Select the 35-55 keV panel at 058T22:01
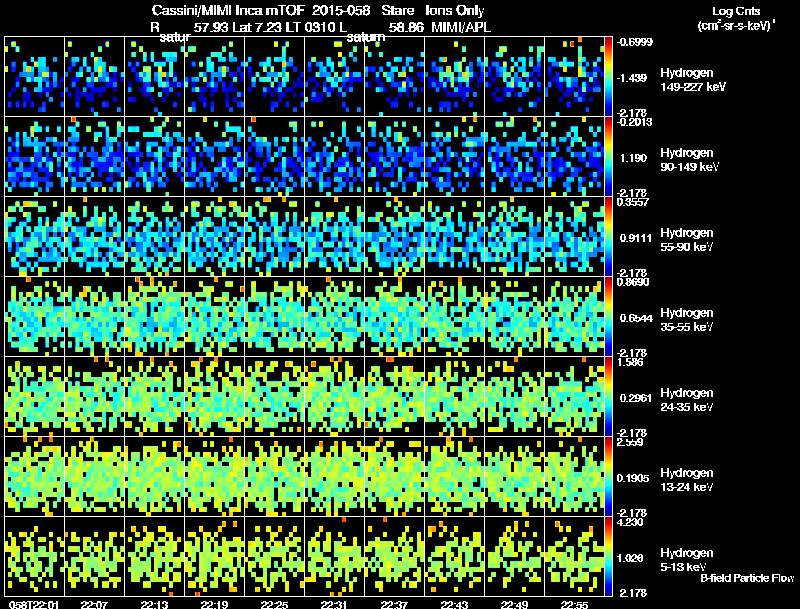Screen dimensions: 800x609 34,317
